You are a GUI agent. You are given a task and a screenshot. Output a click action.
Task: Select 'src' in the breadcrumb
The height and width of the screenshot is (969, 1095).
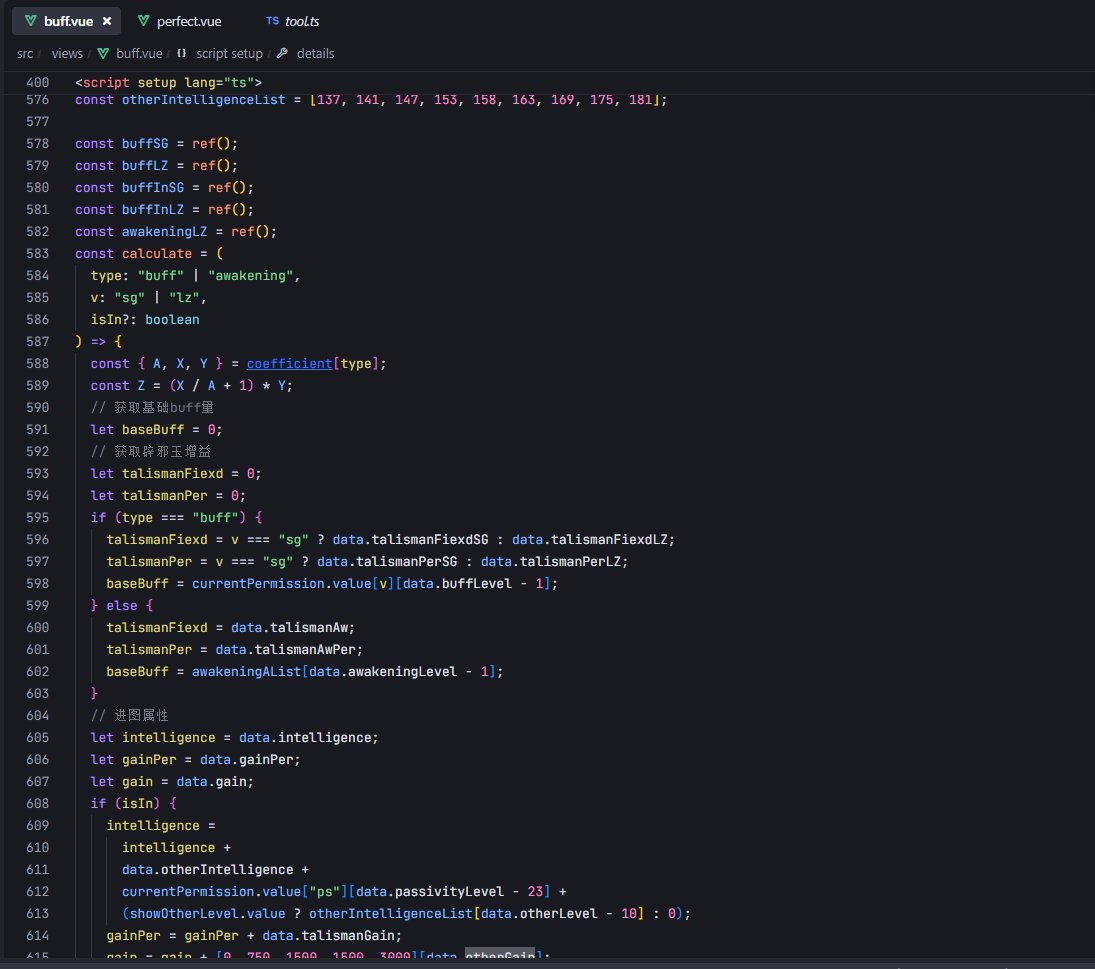point(25,54)
